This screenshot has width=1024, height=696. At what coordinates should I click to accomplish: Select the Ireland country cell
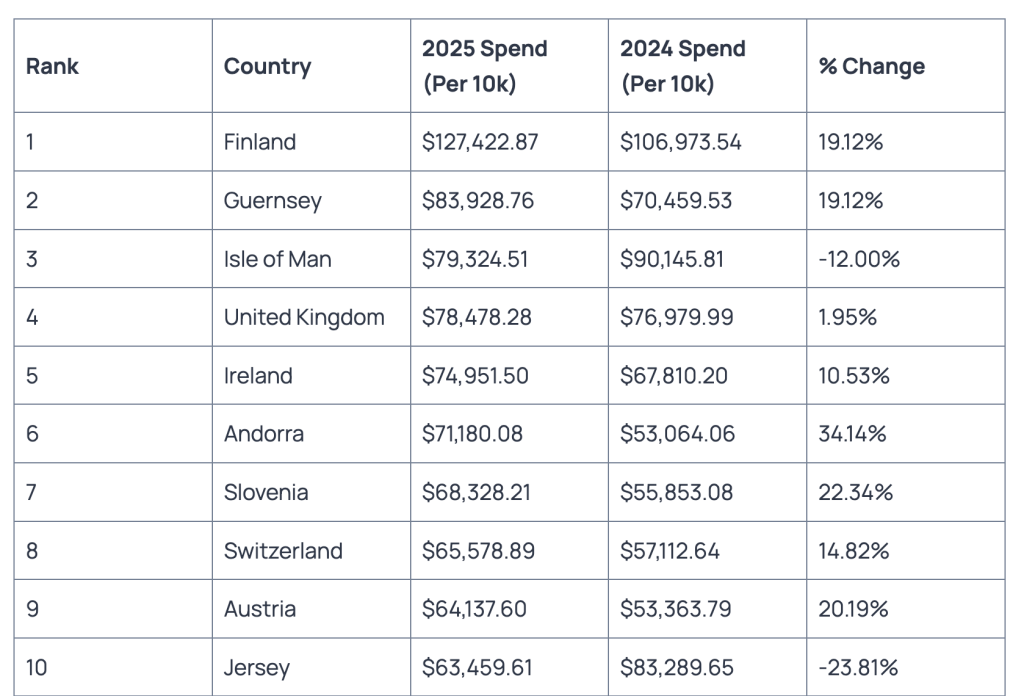[258, 376]
